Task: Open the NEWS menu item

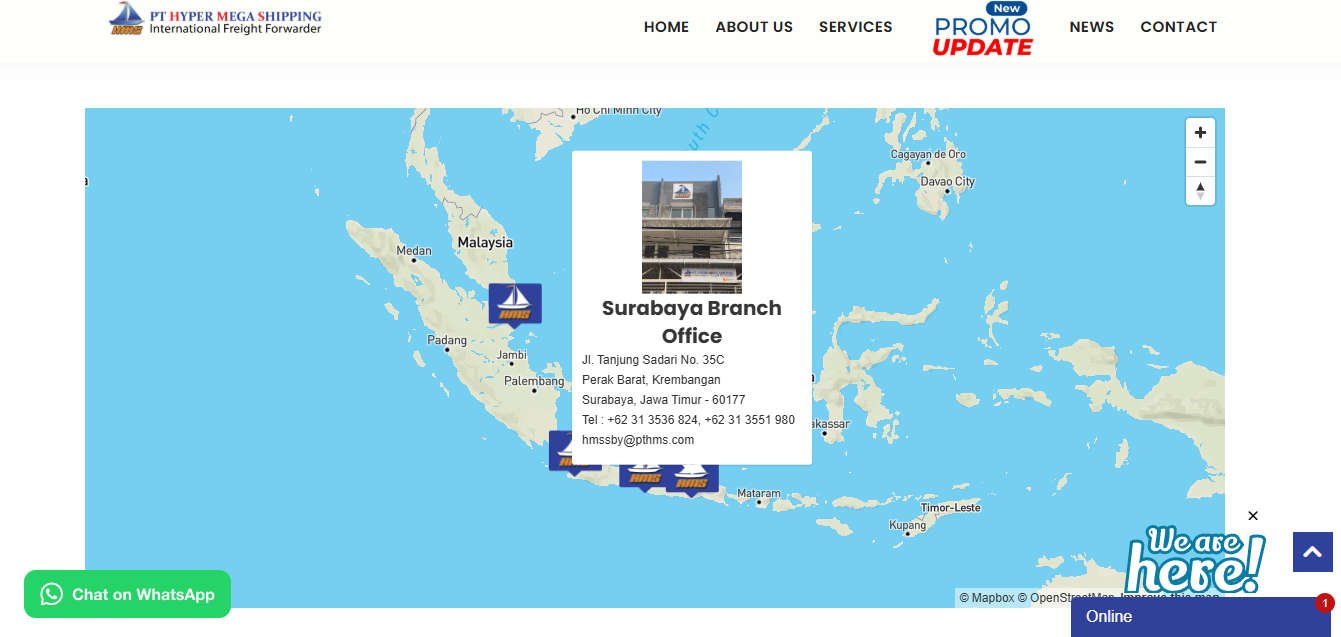Action: coord(1091,27)
